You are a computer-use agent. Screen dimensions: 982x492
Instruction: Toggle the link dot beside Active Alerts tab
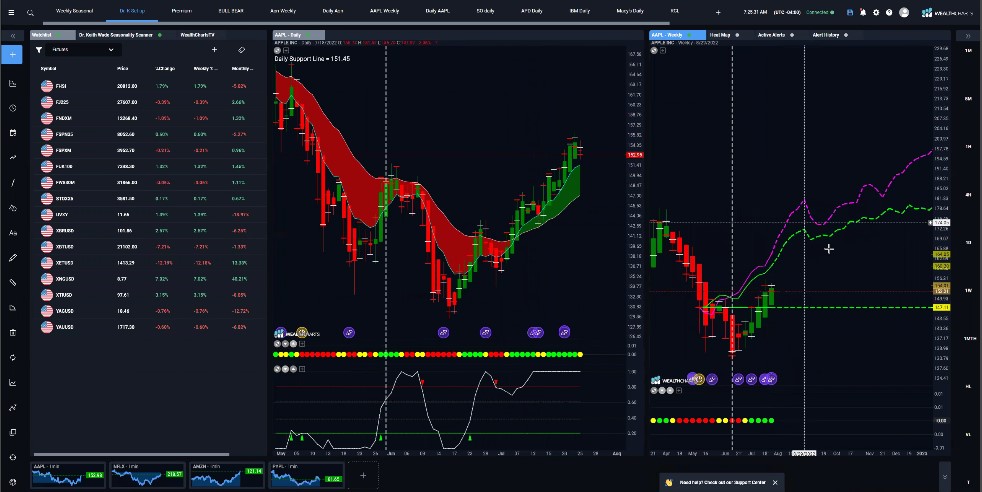(792, 35)
